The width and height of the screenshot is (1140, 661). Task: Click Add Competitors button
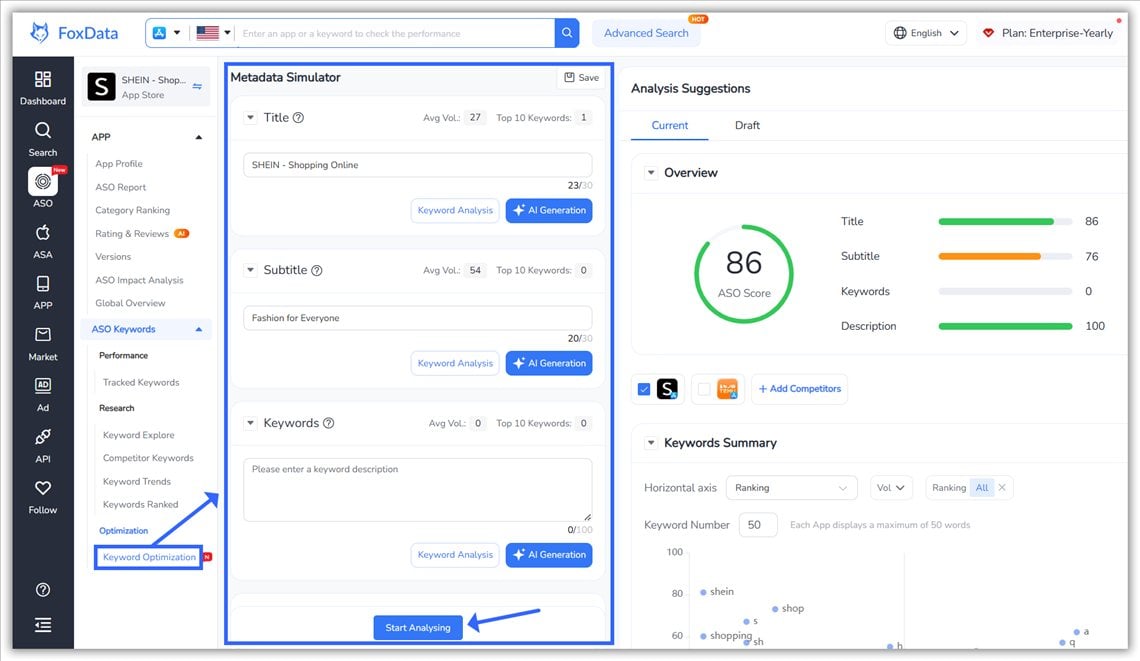click(x=799, y=389)
